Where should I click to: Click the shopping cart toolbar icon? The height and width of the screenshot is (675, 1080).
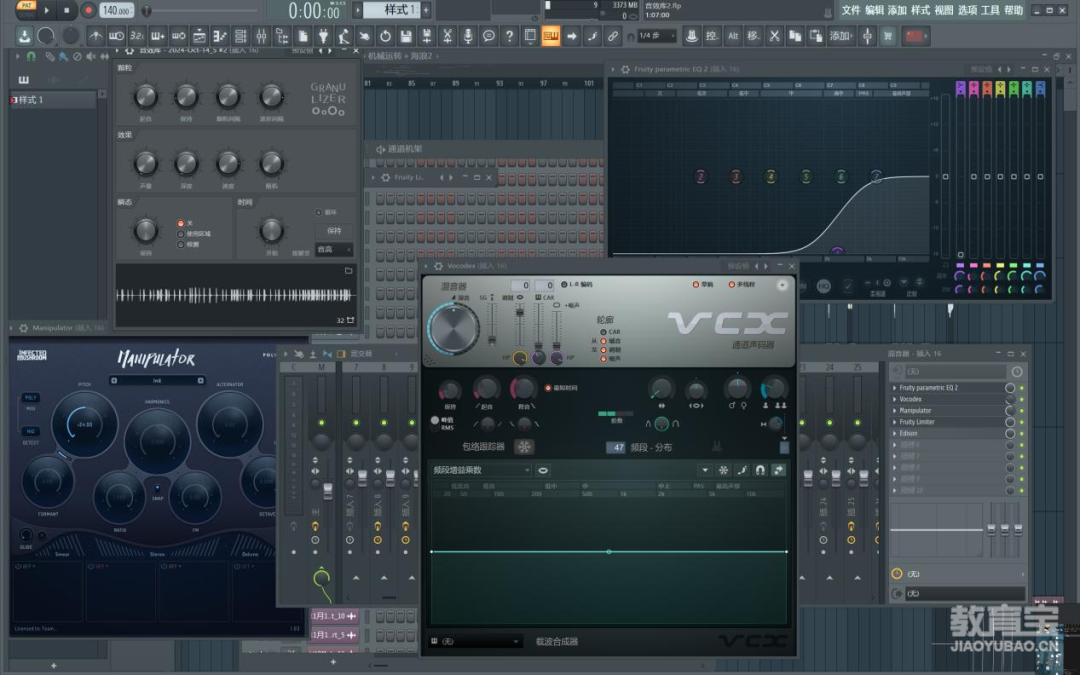(888, 36)
